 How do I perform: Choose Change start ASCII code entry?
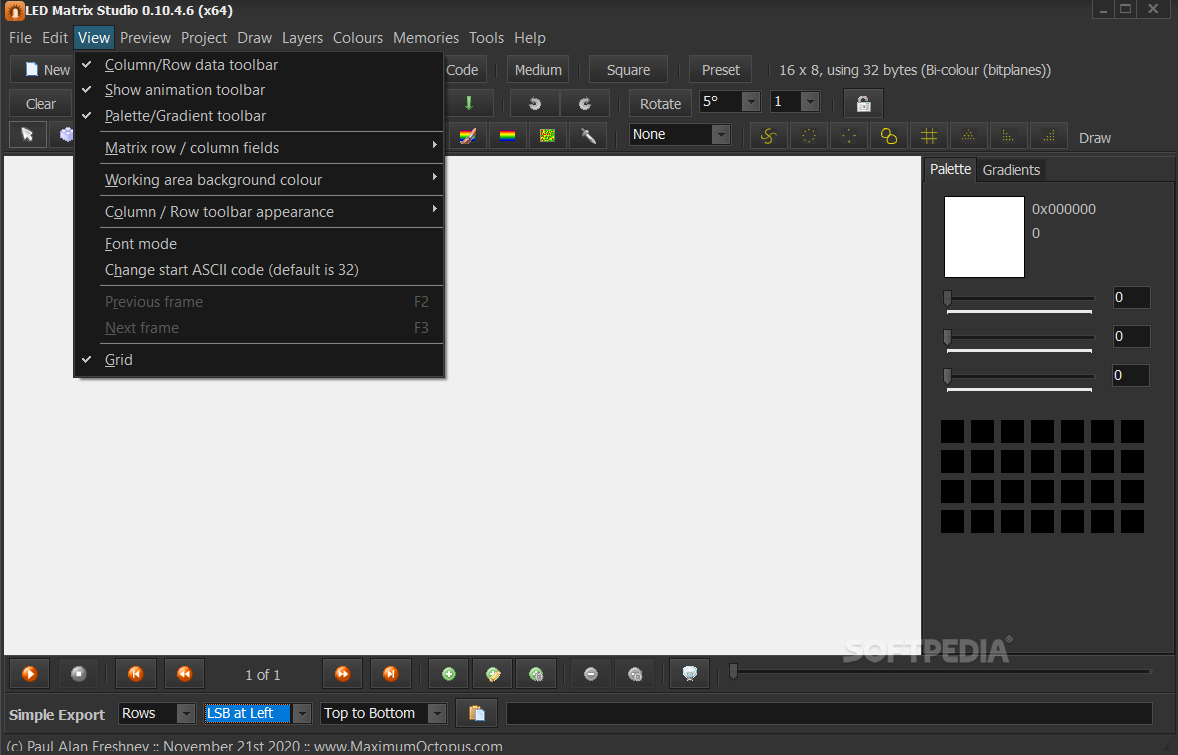coord(258,270)
